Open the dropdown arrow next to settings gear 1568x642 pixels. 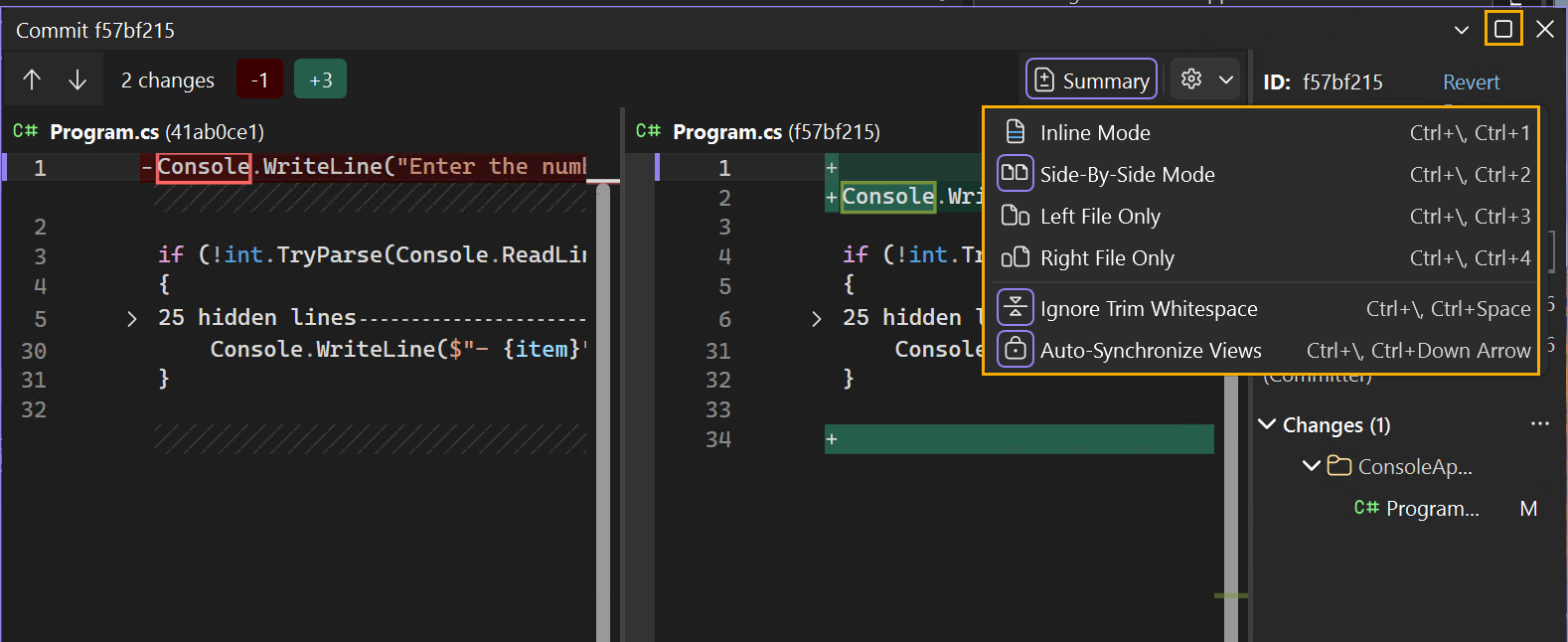tap(1226, 80)
